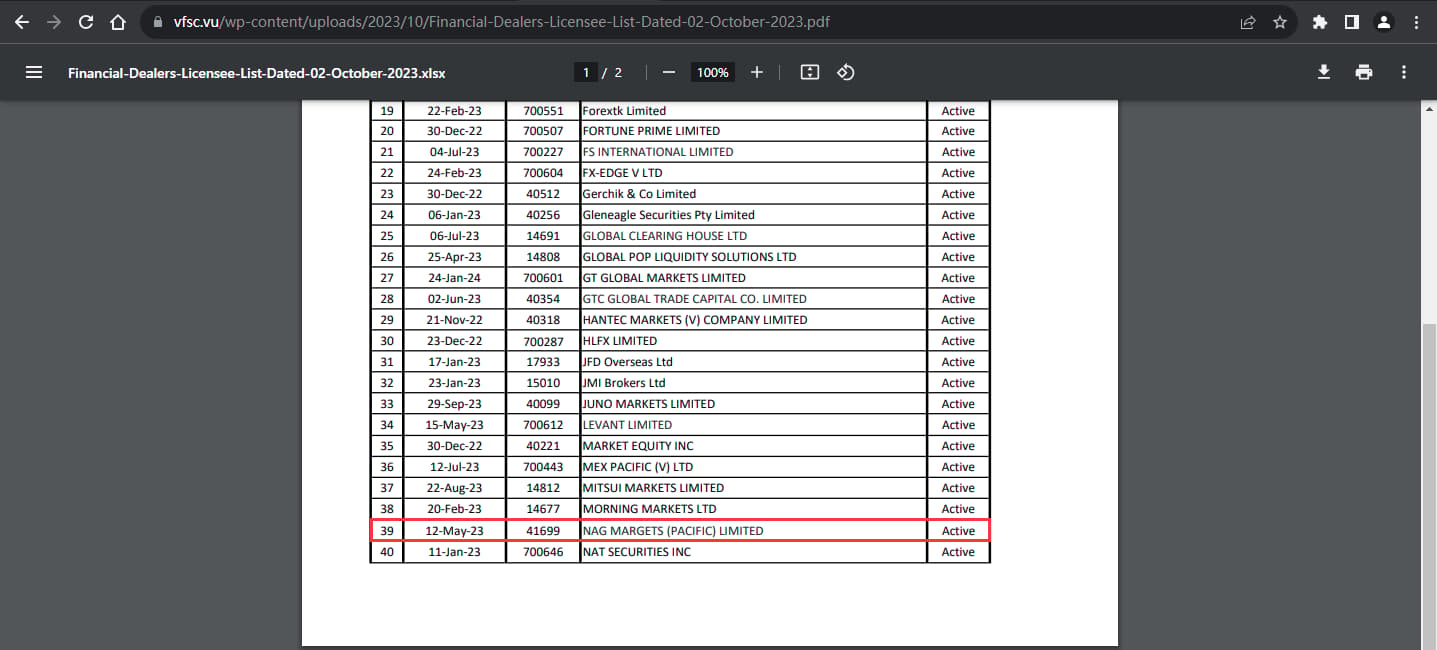The image size is (1437, 650).
Task: Click the FX-EDGE V LTD cell
Action: pos(753,173)
